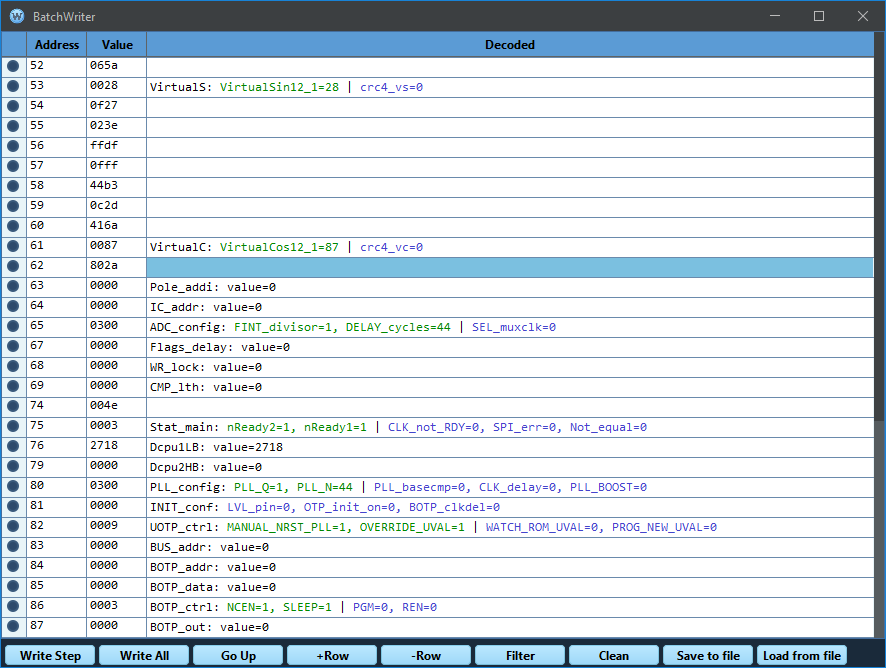Viewport: 886px width, 668px height.
Task: Remove a row with -Row button
Action: coord(425,656)
